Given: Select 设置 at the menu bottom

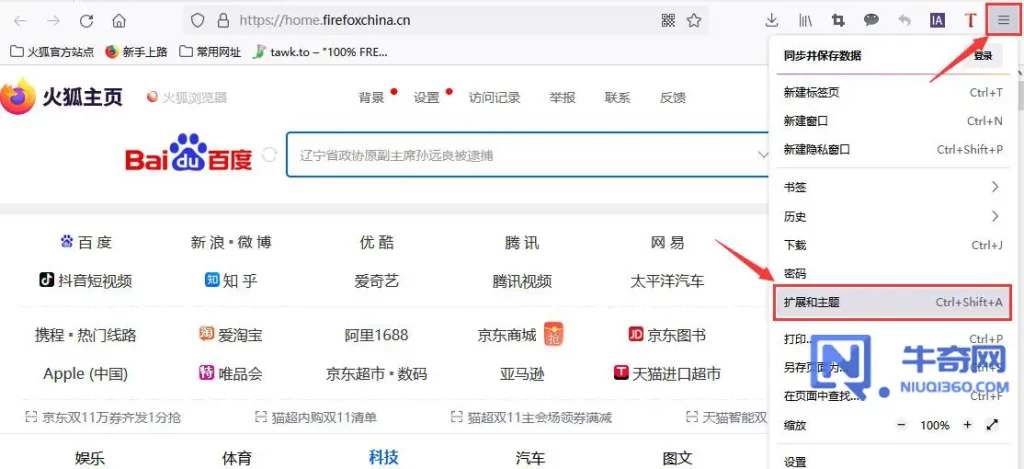Looking at the screenshot, I should pyautogui.click(x=893, y=461).
